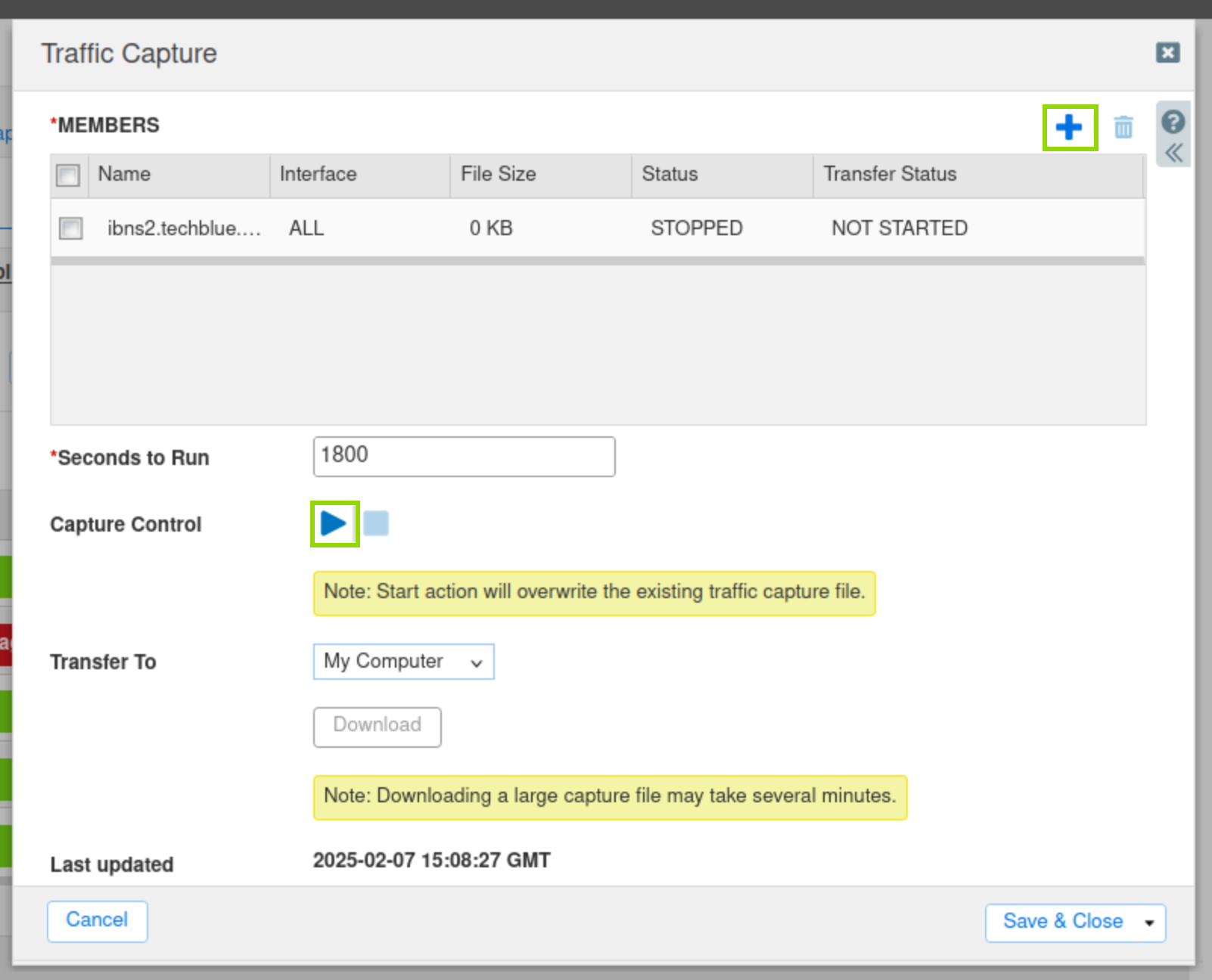Click the Download button
Screen dimensions: 1212x980
point(377,726)
